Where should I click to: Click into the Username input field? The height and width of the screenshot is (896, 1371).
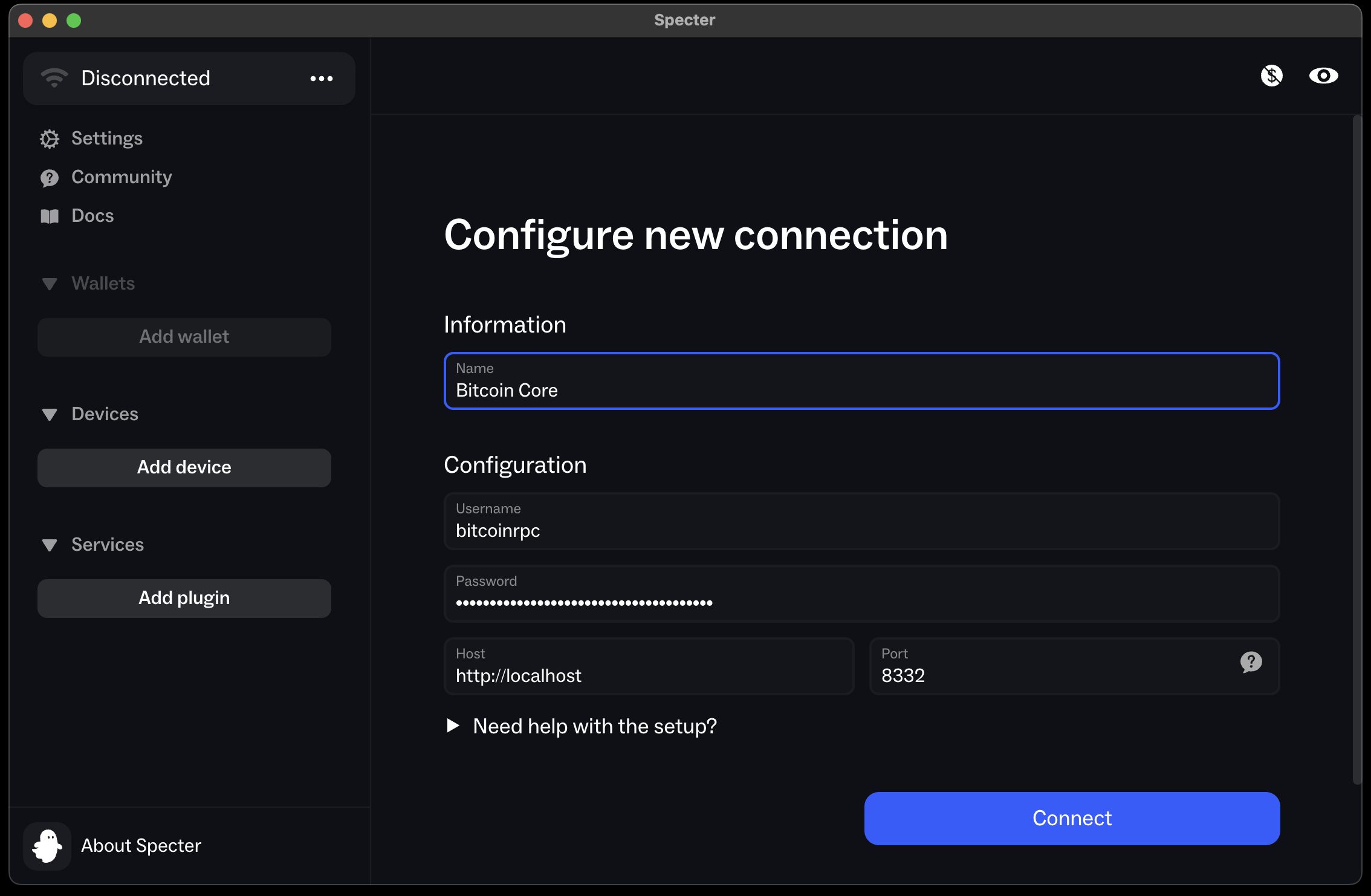(x=861, y=530)
